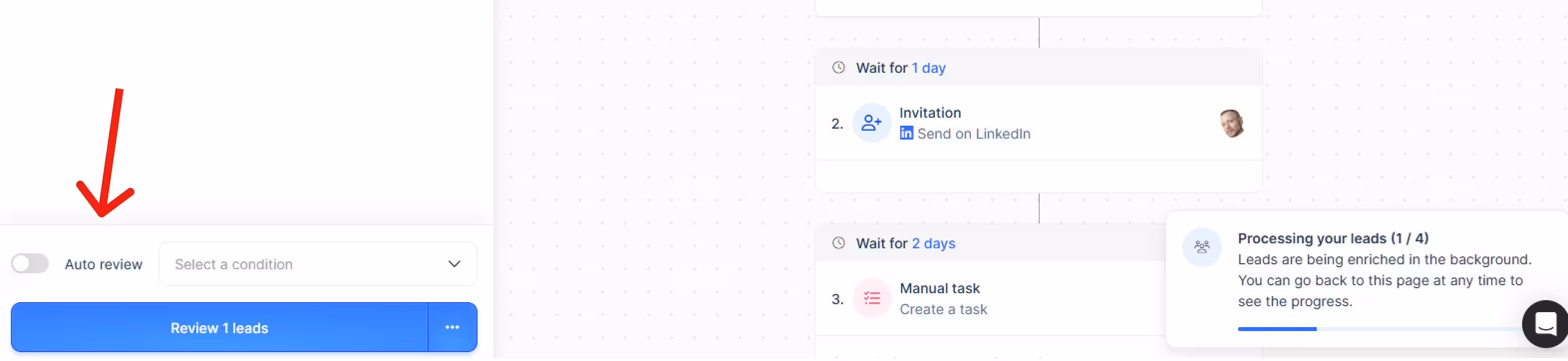Change the 1 day wait duration

point(928,68)
